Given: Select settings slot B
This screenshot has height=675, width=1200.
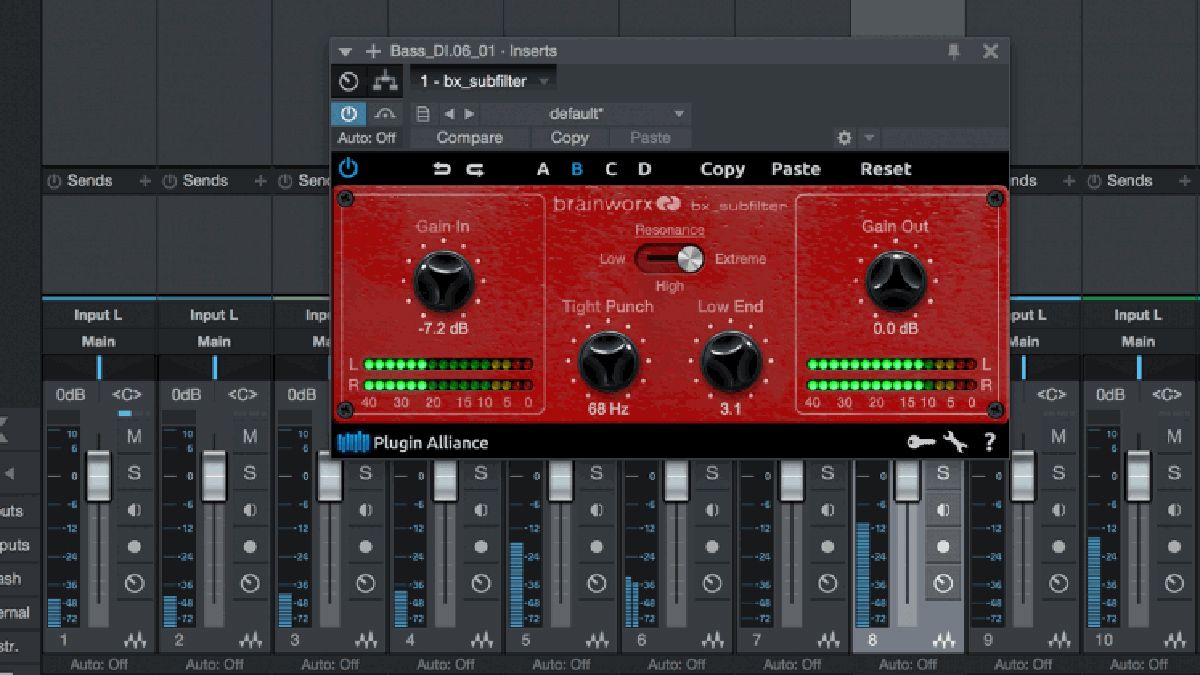Looking at the screenshot, I should [x=577, y=169].
